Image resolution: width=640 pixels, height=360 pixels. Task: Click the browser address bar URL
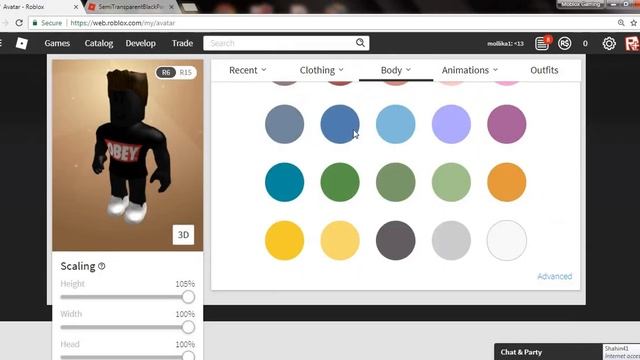[x=122, y=23]
